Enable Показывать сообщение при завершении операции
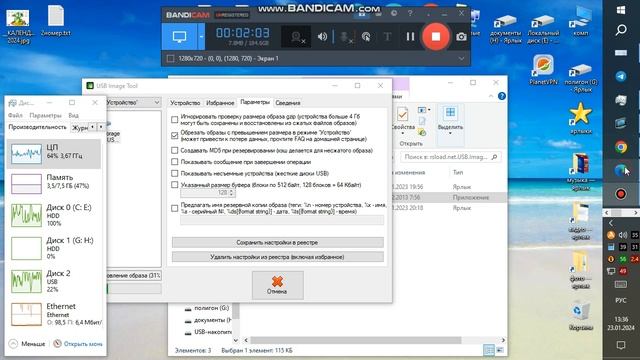640x360 pixels. tap(175, 162)
